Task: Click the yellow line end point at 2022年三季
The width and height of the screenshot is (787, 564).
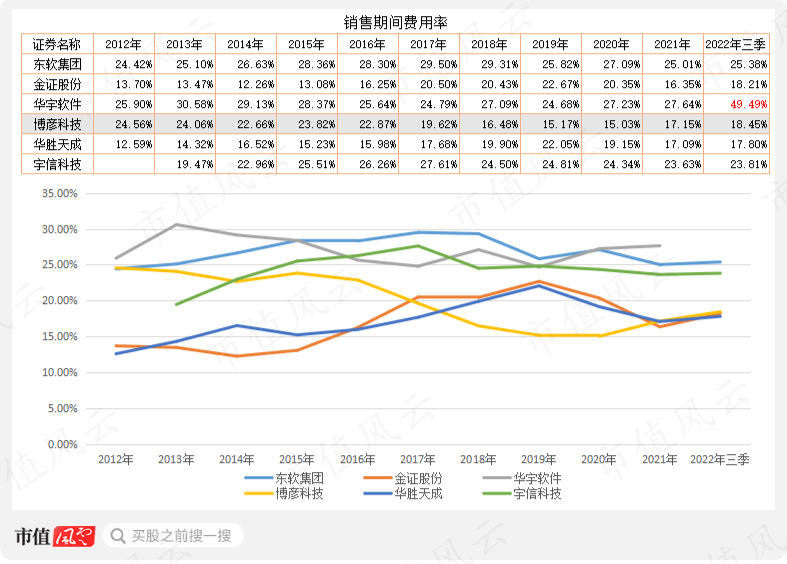Action: coord(720,312)
